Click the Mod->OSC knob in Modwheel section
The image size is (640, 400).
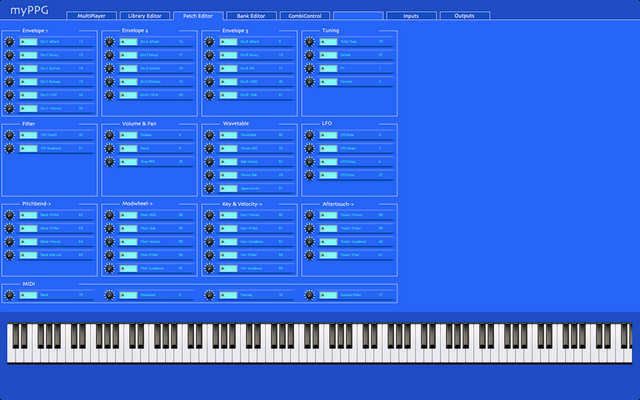tap(109, 215)
